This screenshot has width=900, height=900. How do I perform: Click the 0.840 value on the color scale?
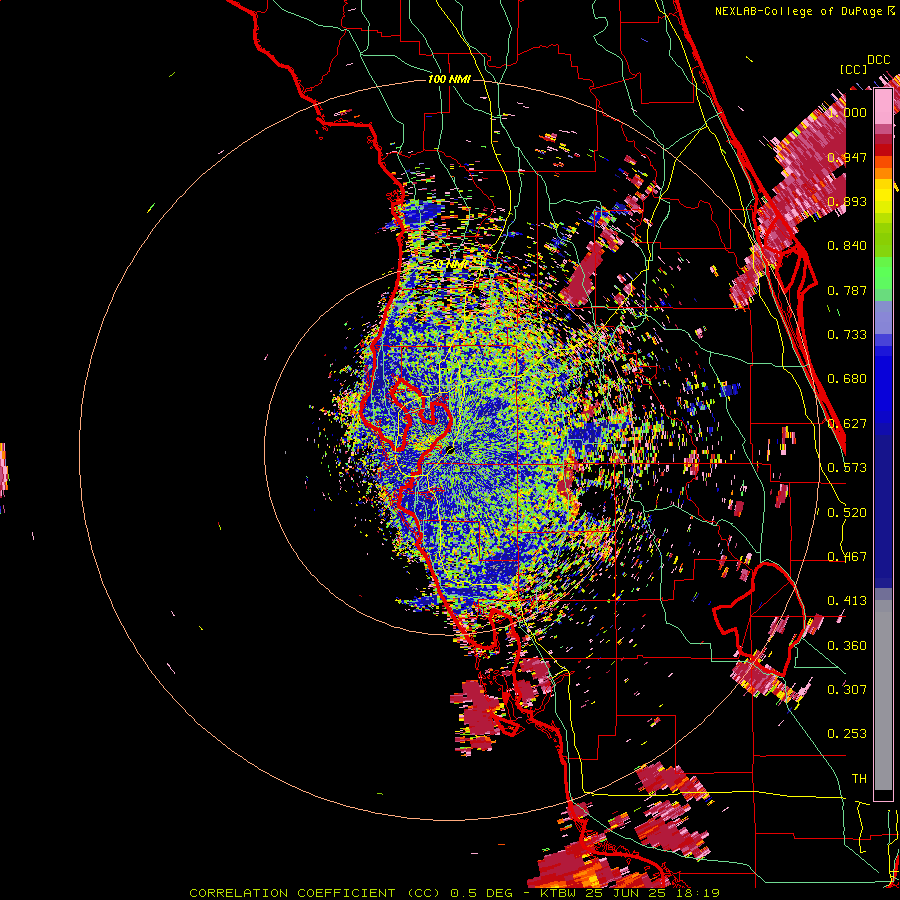coord(847,246)
